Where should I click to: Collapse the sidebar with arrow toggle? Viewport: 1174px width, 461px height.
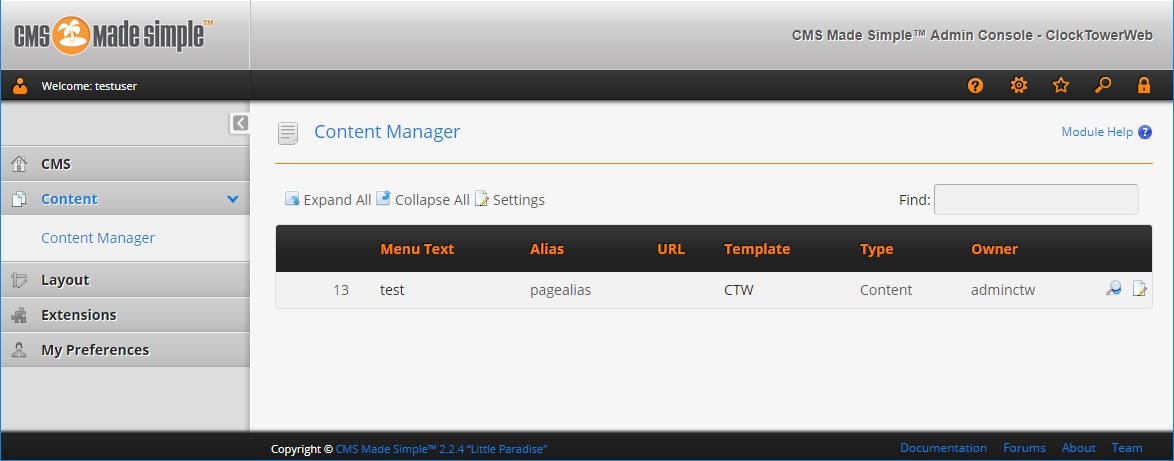[x=240, y=123]
